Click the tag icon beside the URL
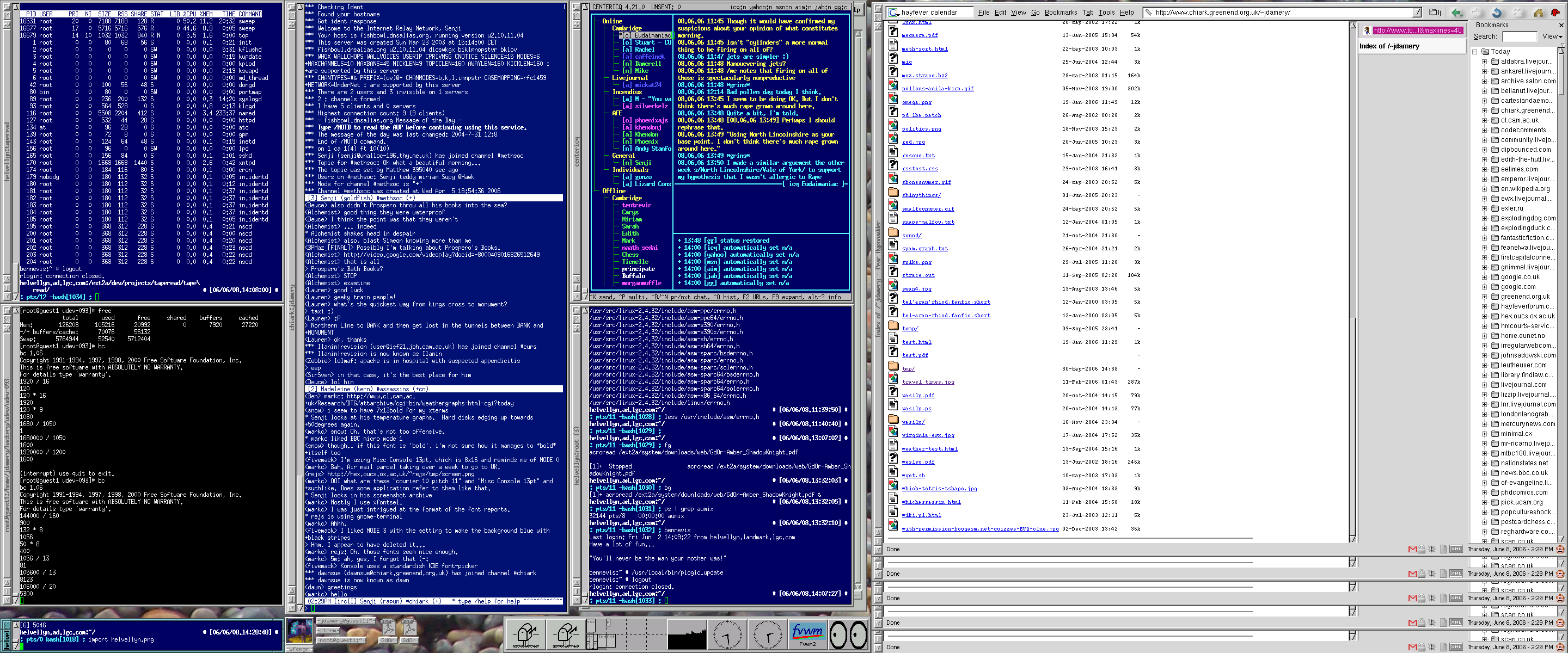This screenshot has width=1568, height=653. pos(1148,12)
